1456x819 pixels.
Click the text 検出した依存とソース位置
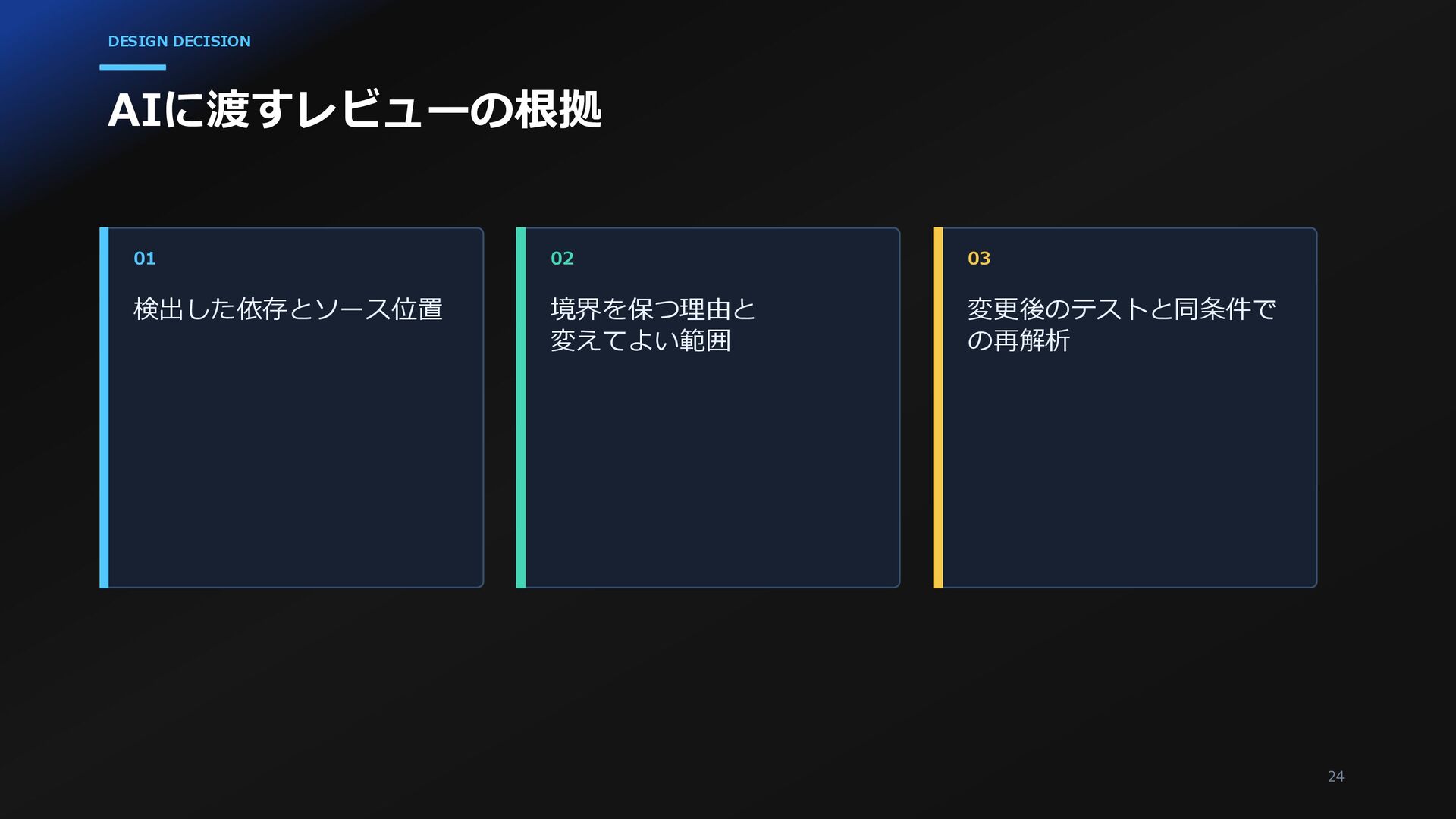point(288,309)
